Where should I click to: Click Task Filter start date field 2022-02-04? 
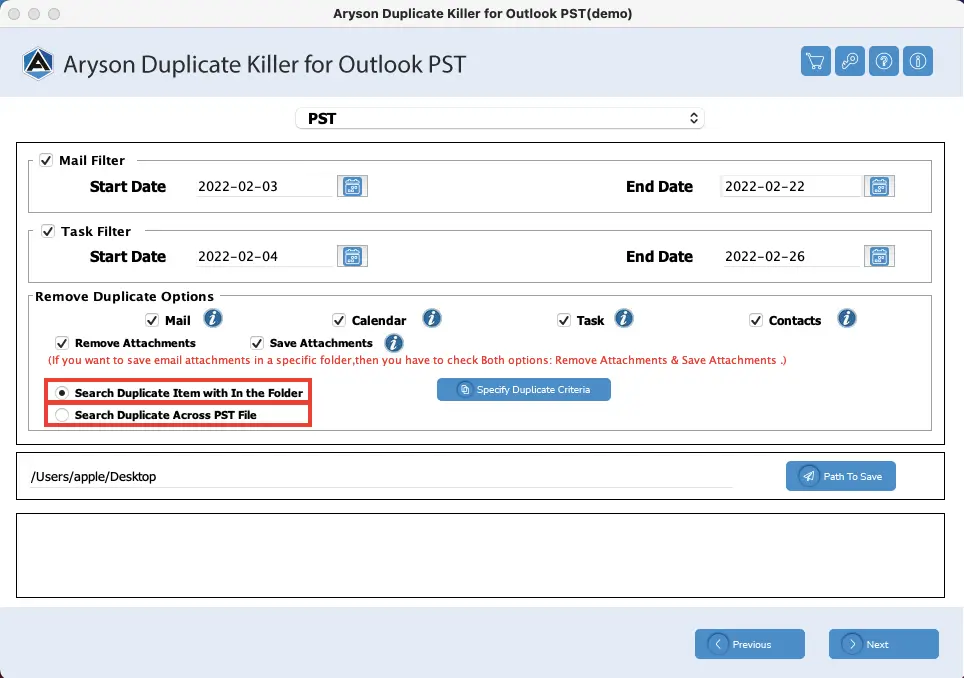[x=264, y=256]
